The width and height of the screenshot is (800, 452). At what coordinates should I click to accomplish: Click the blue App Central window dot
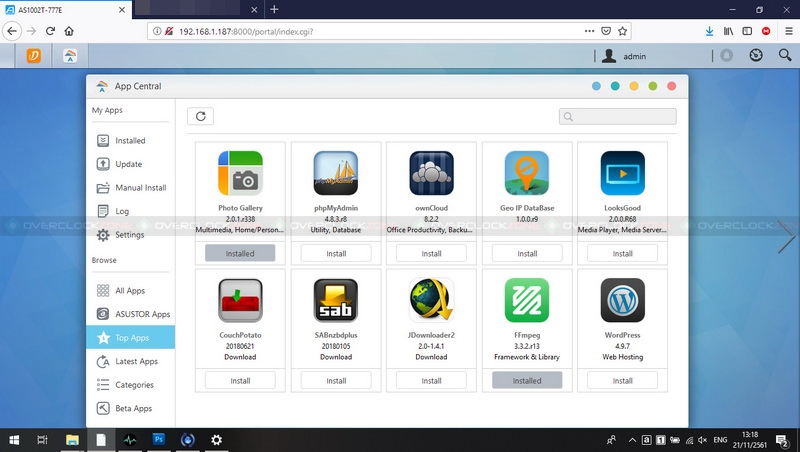[x=596, y=86]
